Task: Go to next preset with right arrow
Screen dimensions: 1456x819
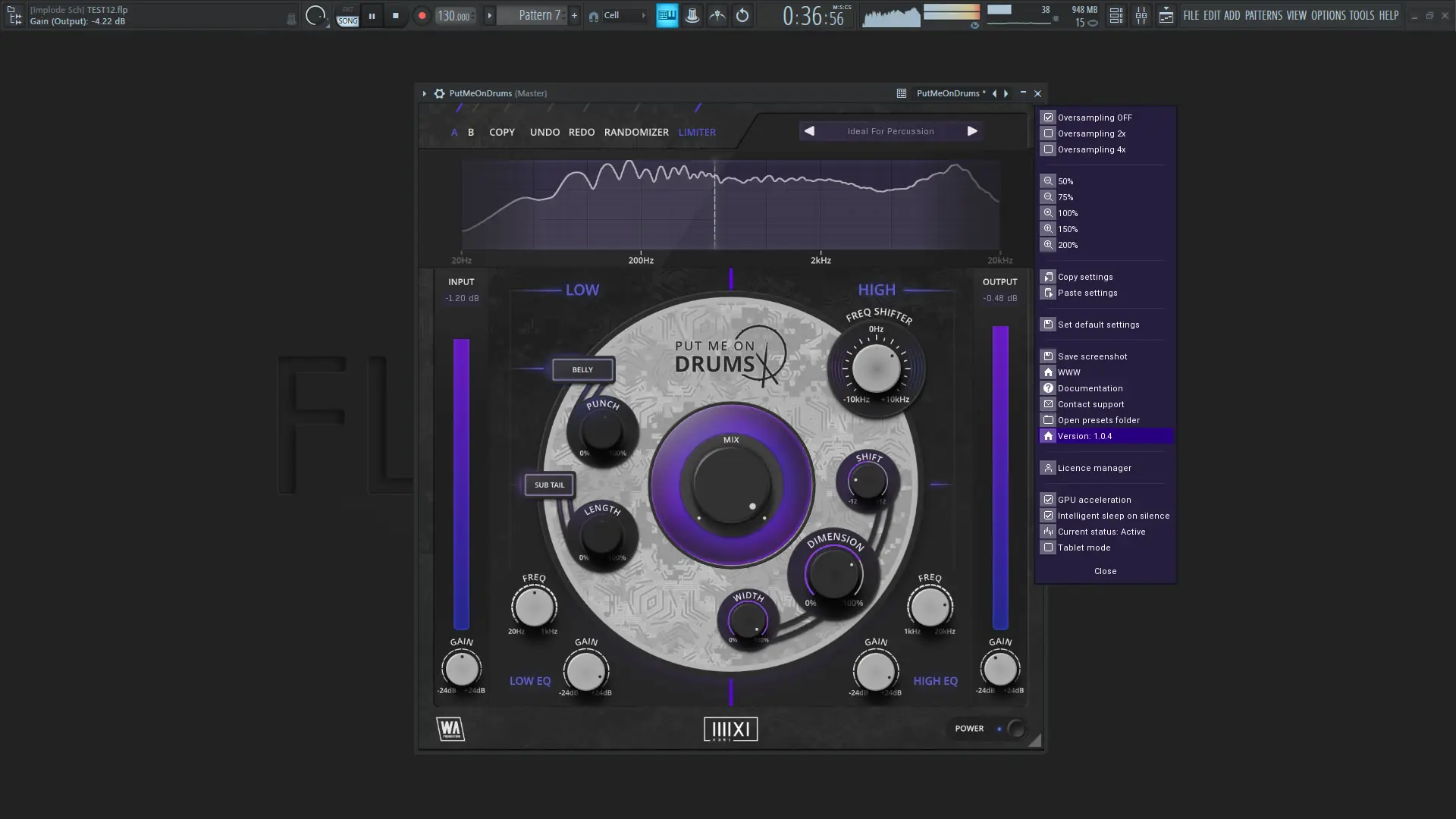Action: click(x=972, y=131)
